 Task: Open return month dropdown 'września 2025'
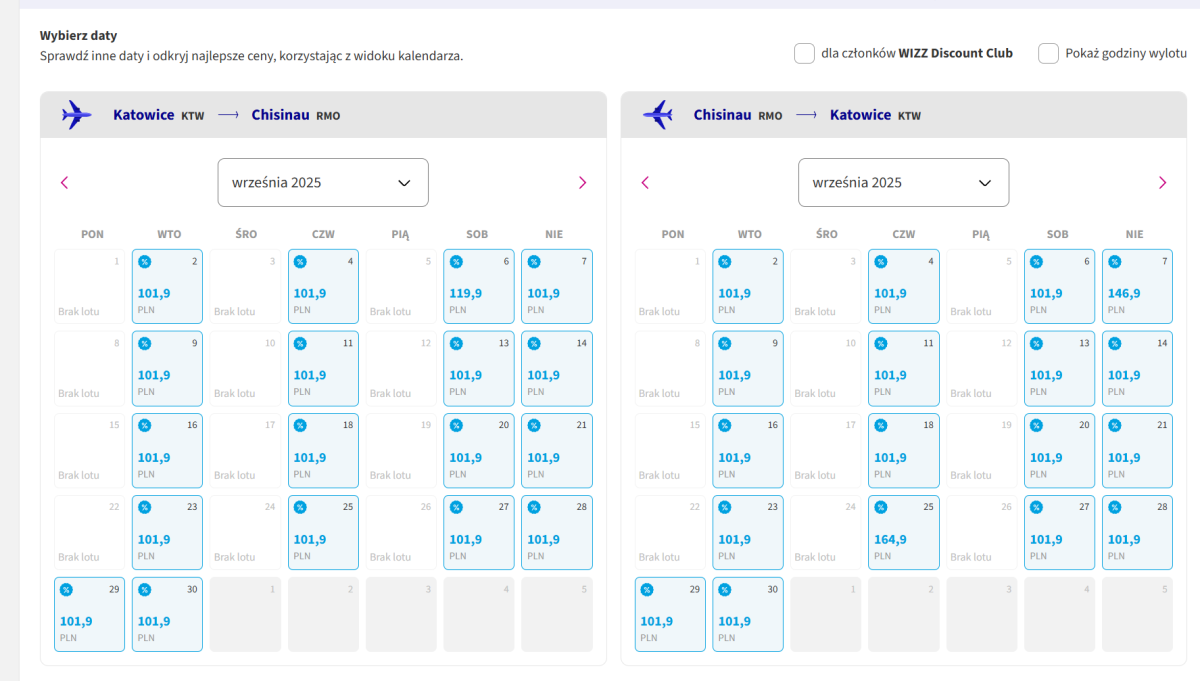point(903,182)
